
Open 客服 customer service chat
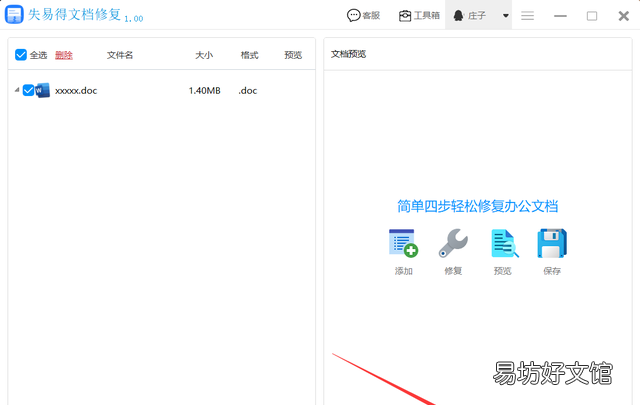[363, 16]
